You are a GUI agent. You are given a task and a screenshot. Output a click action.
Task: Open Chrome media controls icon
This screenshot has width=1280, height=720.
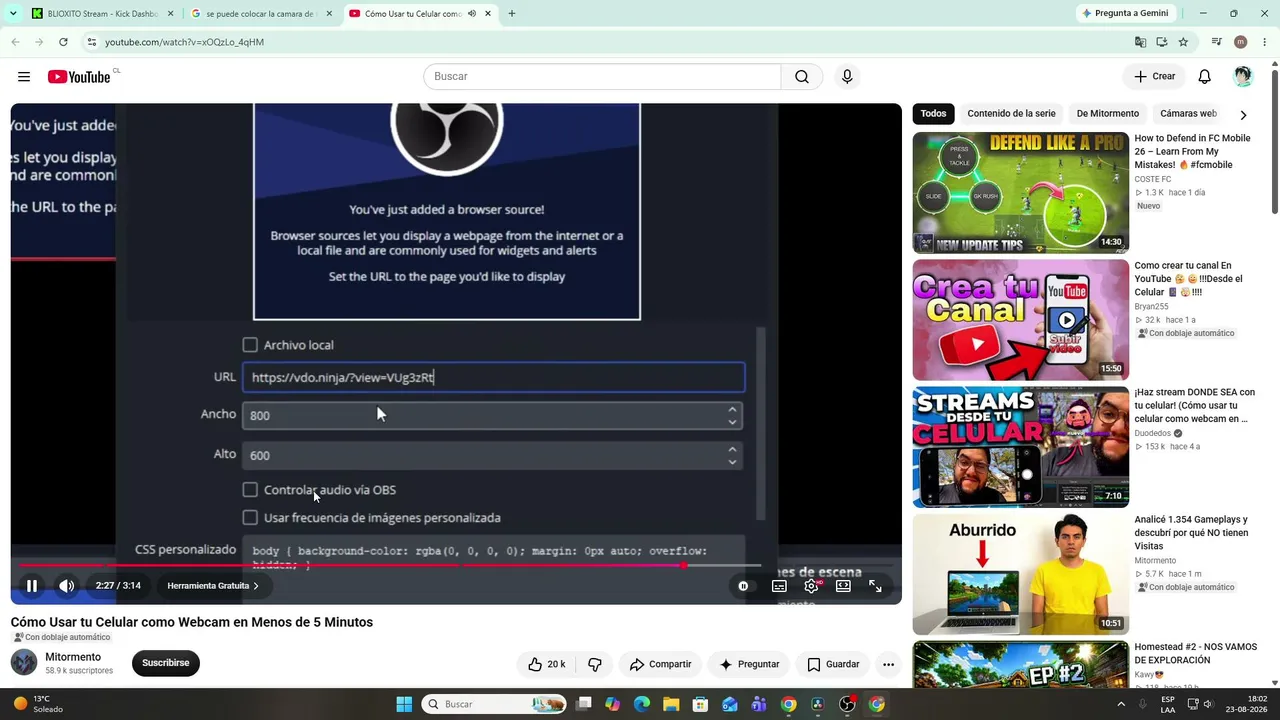click(1216, 42)
